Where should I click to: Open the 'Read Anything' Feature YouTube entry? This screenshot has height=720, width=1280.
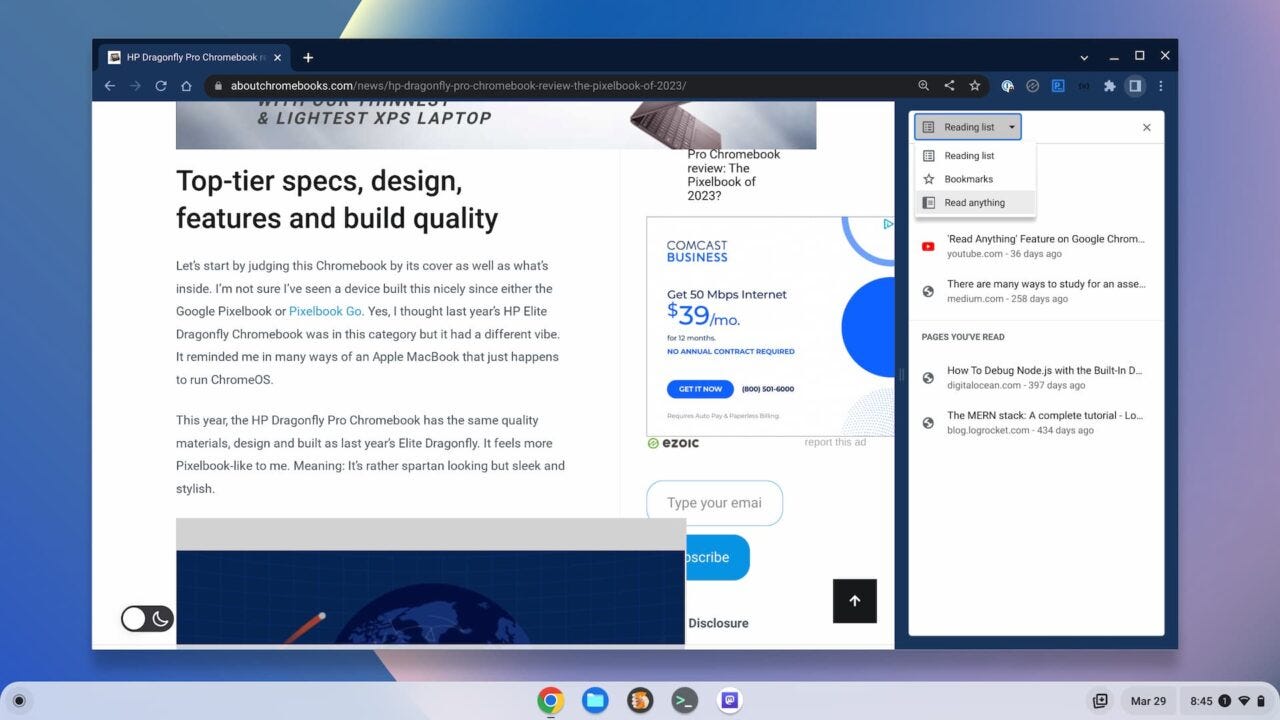[x=1036, y=246]
